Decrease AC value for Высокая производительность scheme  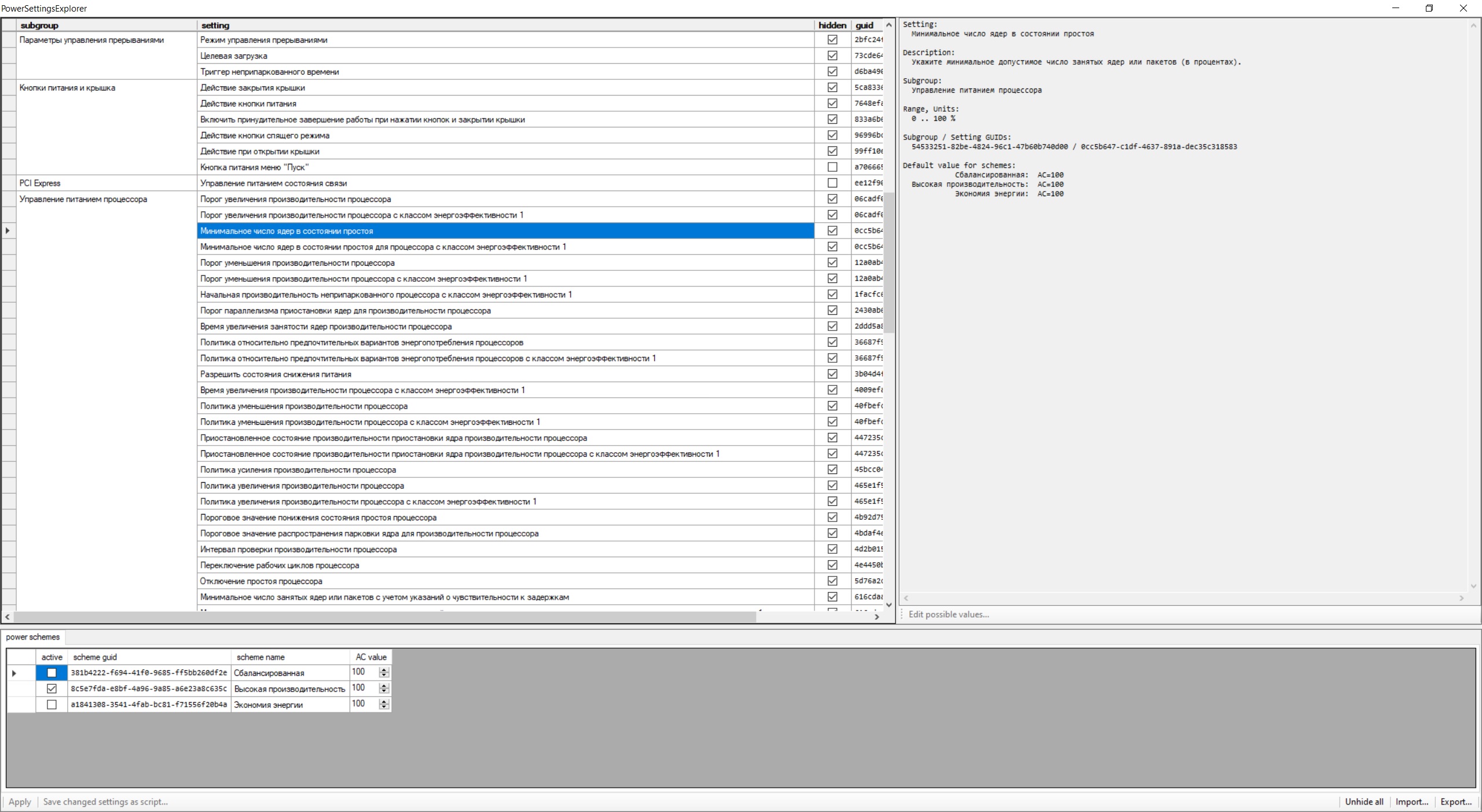pyautogui.click(x=384, y=691)
